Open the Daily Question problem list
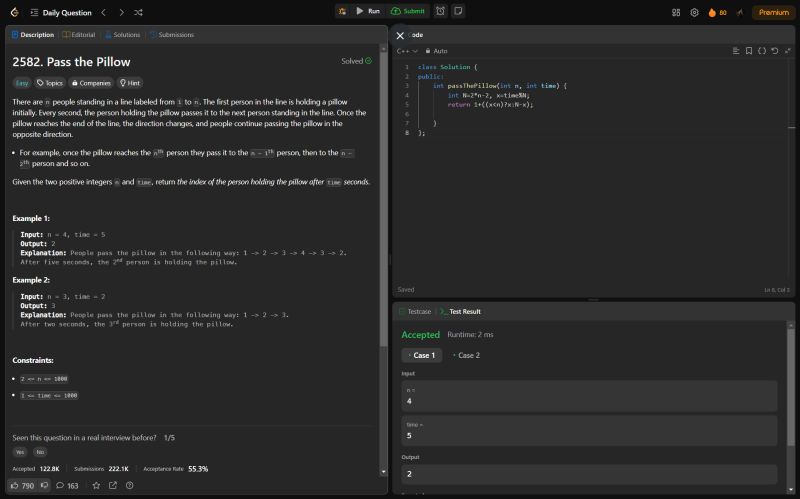 click(x=61, y=12)
